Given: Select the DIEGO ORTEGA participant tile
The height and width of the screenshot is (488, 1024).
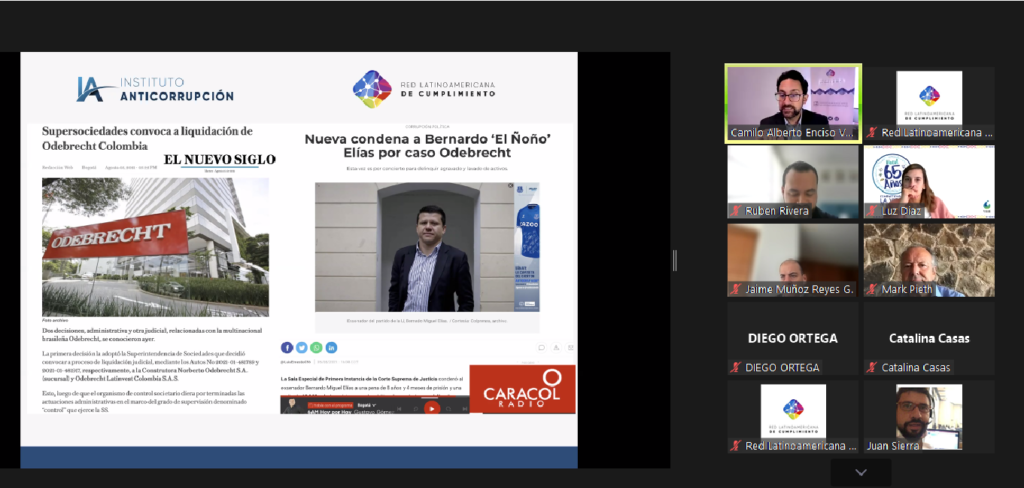Looking at the screenshot, I should 793,338.
